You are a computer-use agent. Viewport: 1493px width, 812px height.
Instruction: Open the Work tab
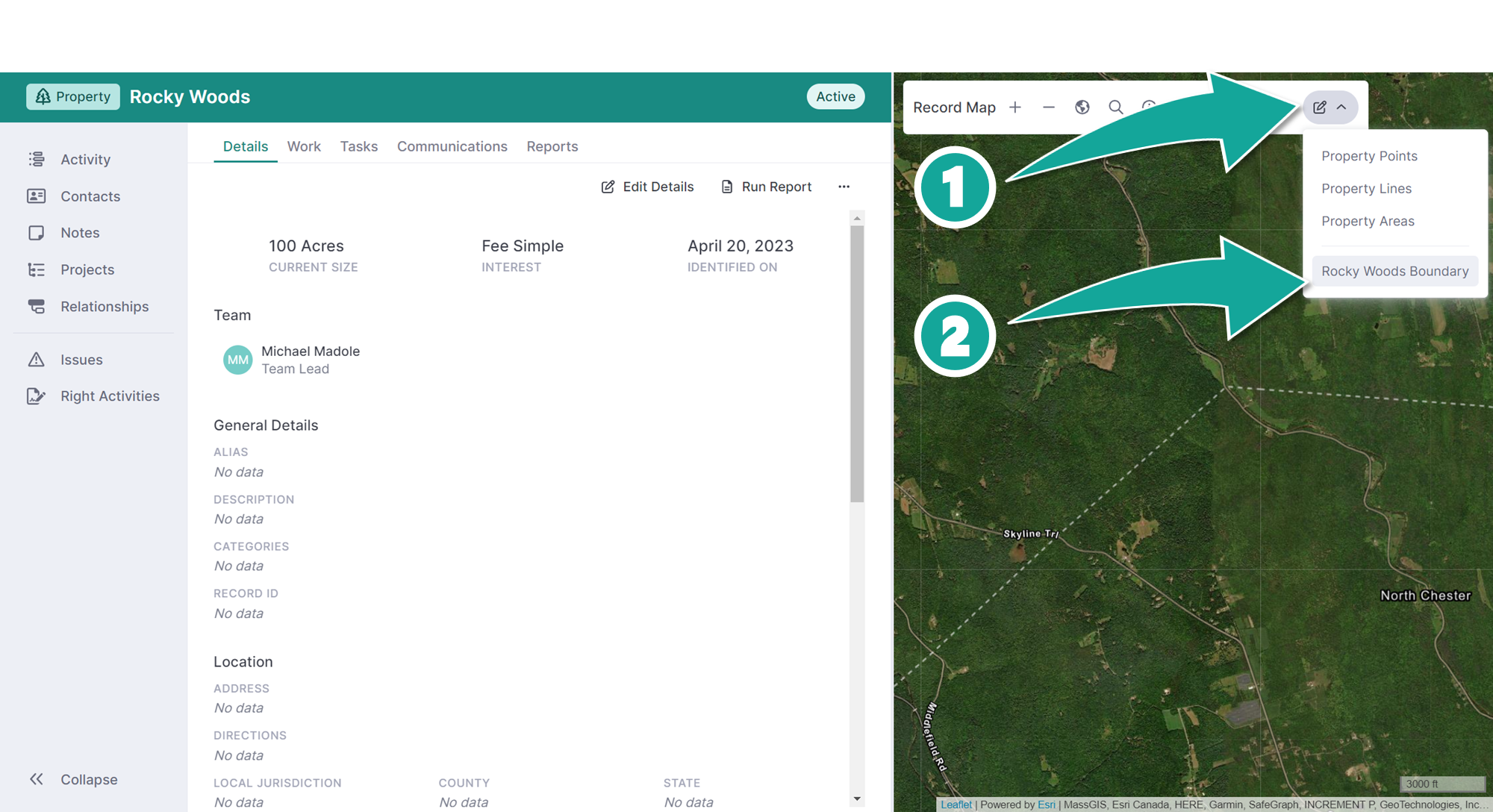click(303, 146)
